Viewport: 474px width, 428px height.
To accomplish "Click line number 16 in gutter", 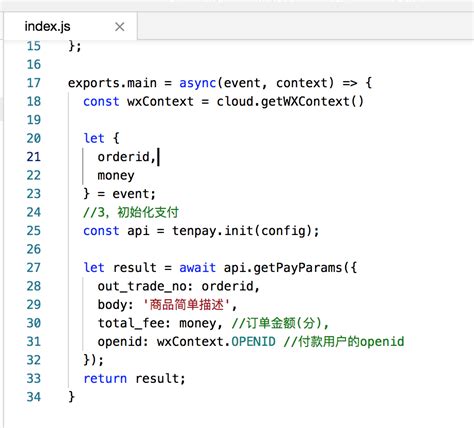I will [x=34, y=64].
